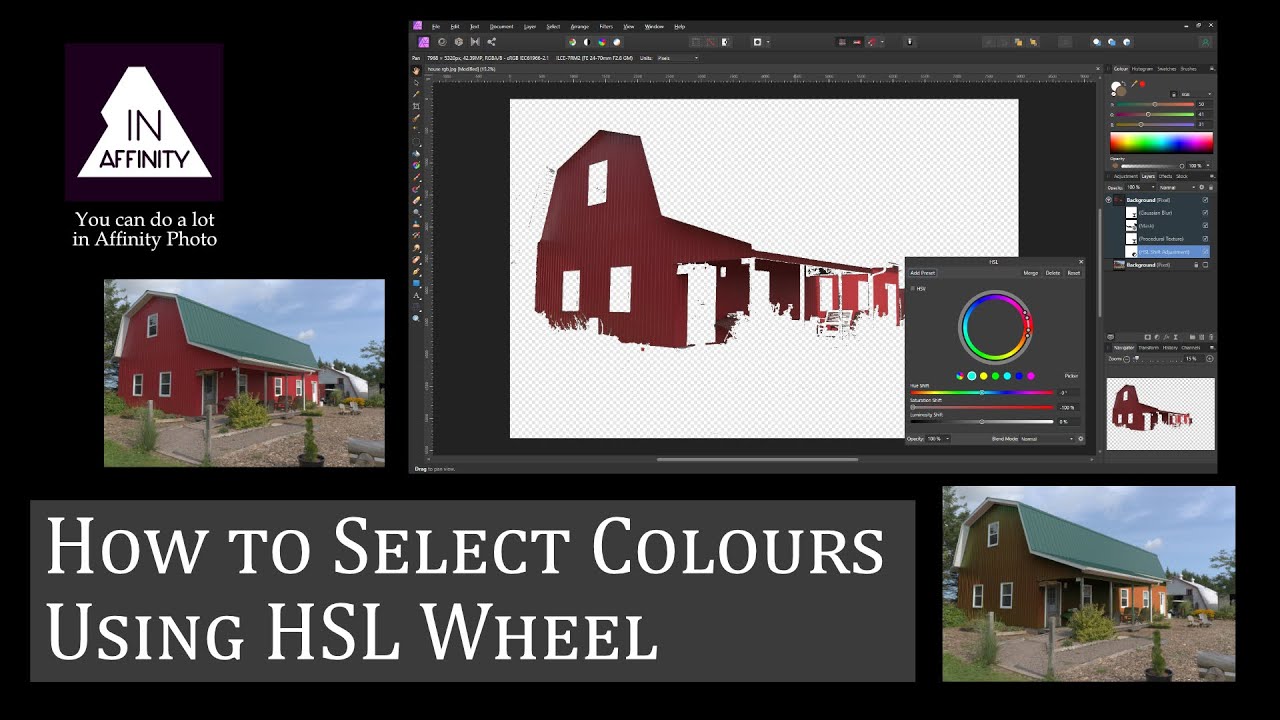1280x720 pixels.
Task: Toggle visibility checkbox of Gaussian Blur layer
Action: (x=1205, y=213)
